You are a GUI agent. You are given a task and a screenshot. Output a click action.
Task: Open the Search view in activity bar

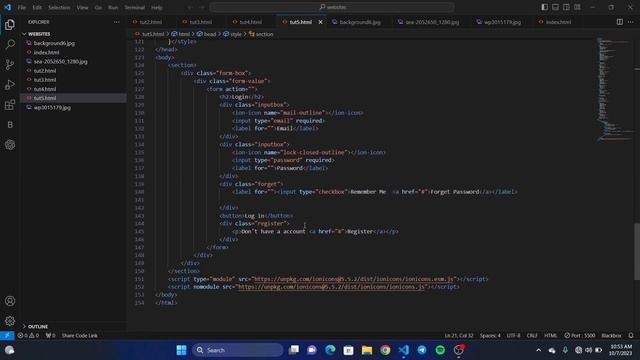(10, 44)
